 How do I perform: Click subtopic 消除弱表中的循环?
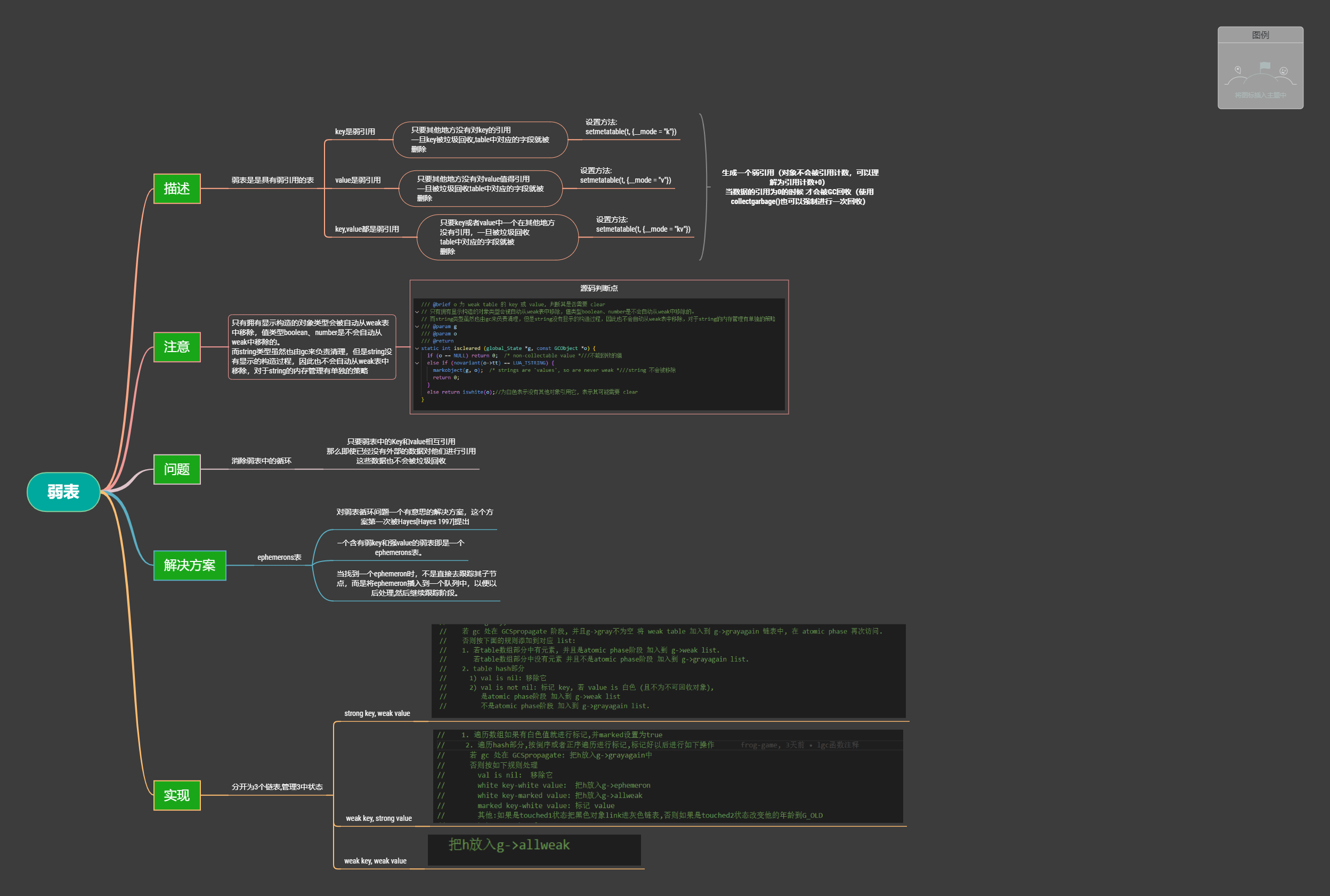(261, 461)
